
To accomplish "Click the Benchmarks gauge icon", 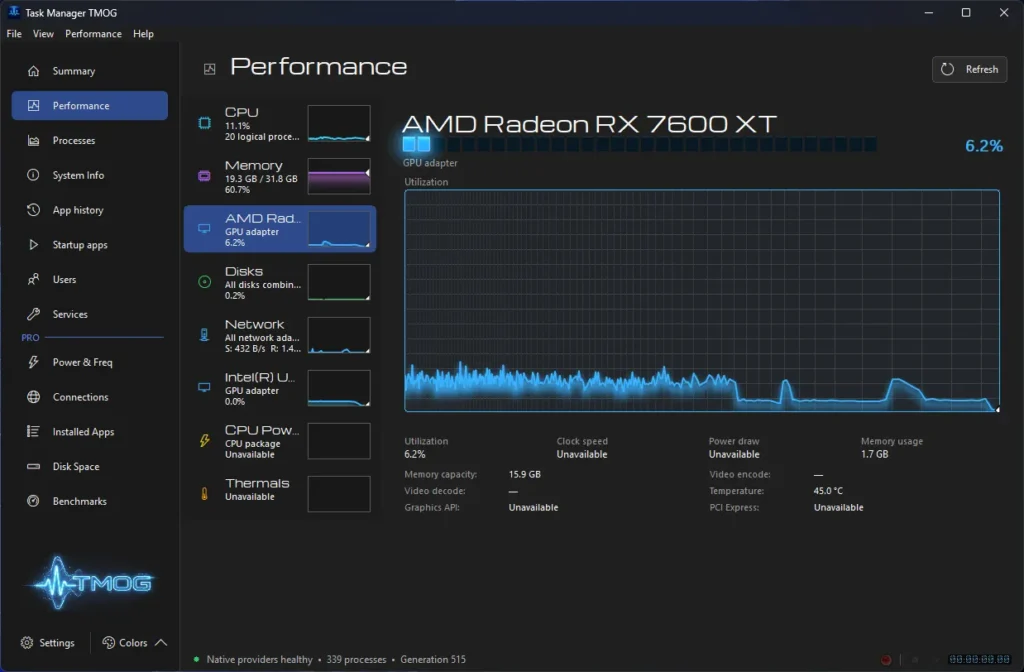I will 33,501.
